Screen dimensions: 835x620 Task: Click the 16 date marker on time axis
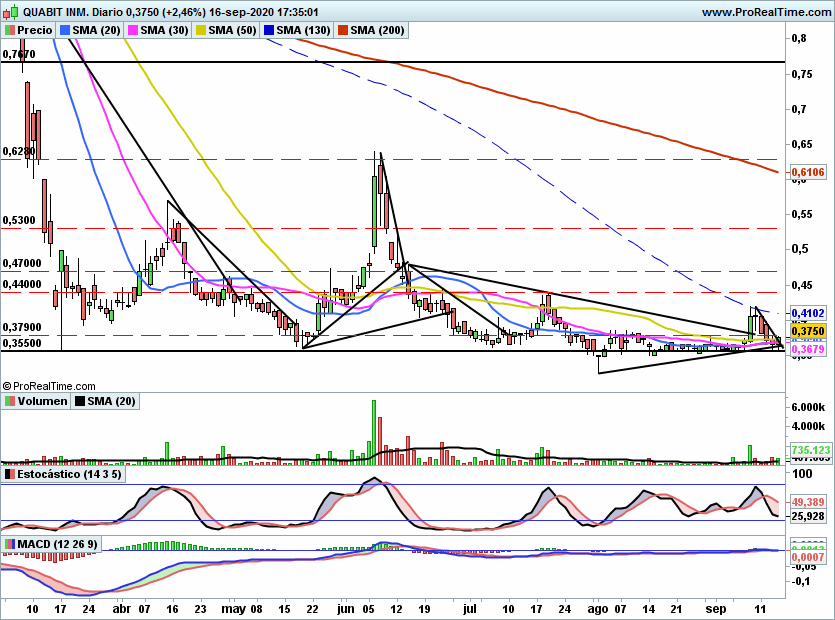[172, 609]
